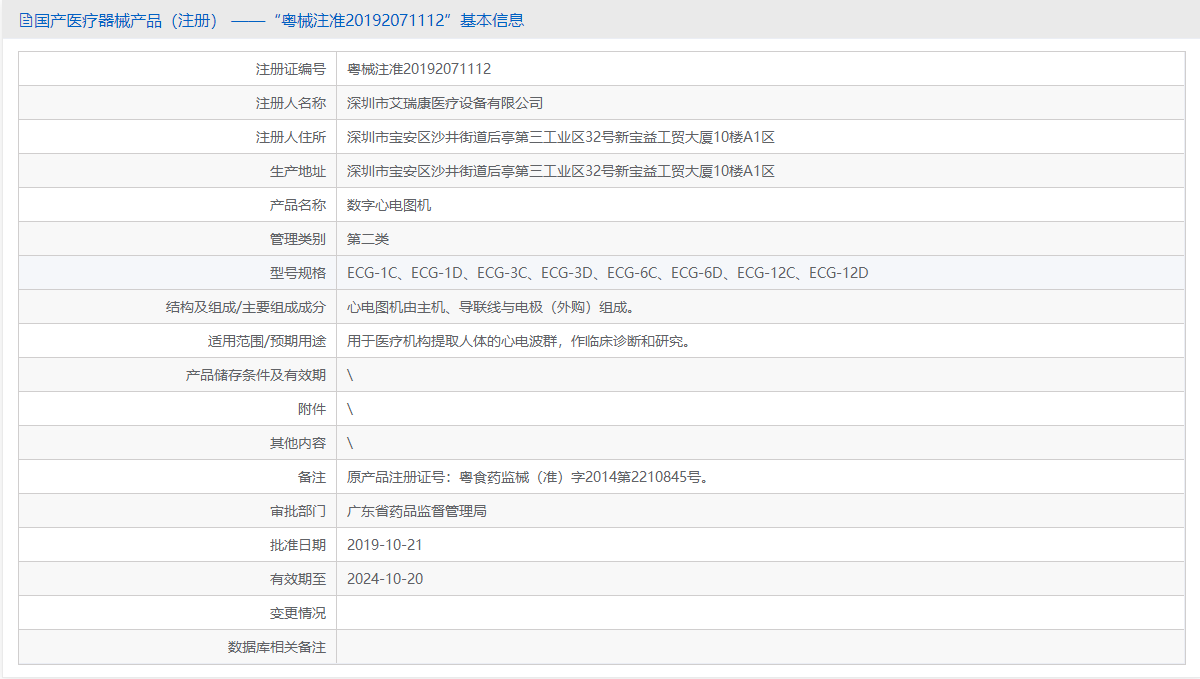
Task: Click the backslash value in the 其他内容 row
Action: click(x=350, y=443)
